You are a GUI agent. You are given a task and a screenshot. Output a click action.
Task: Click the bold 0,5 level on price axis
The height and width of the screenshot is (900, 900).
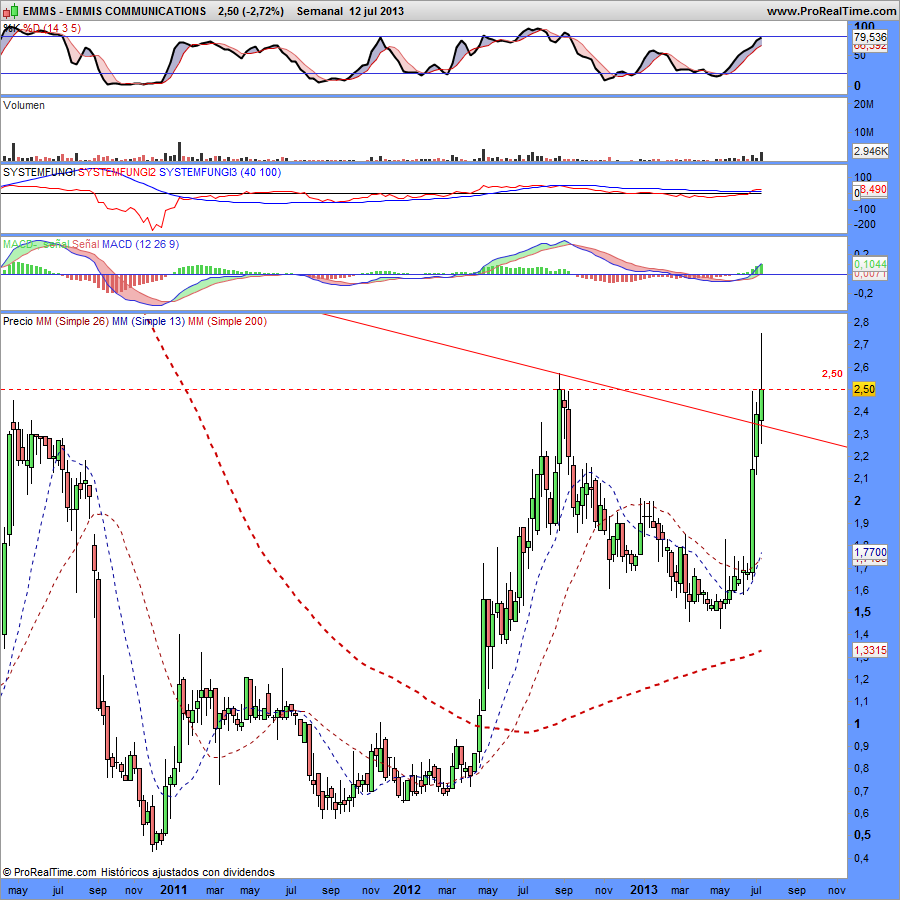[862, 835]
